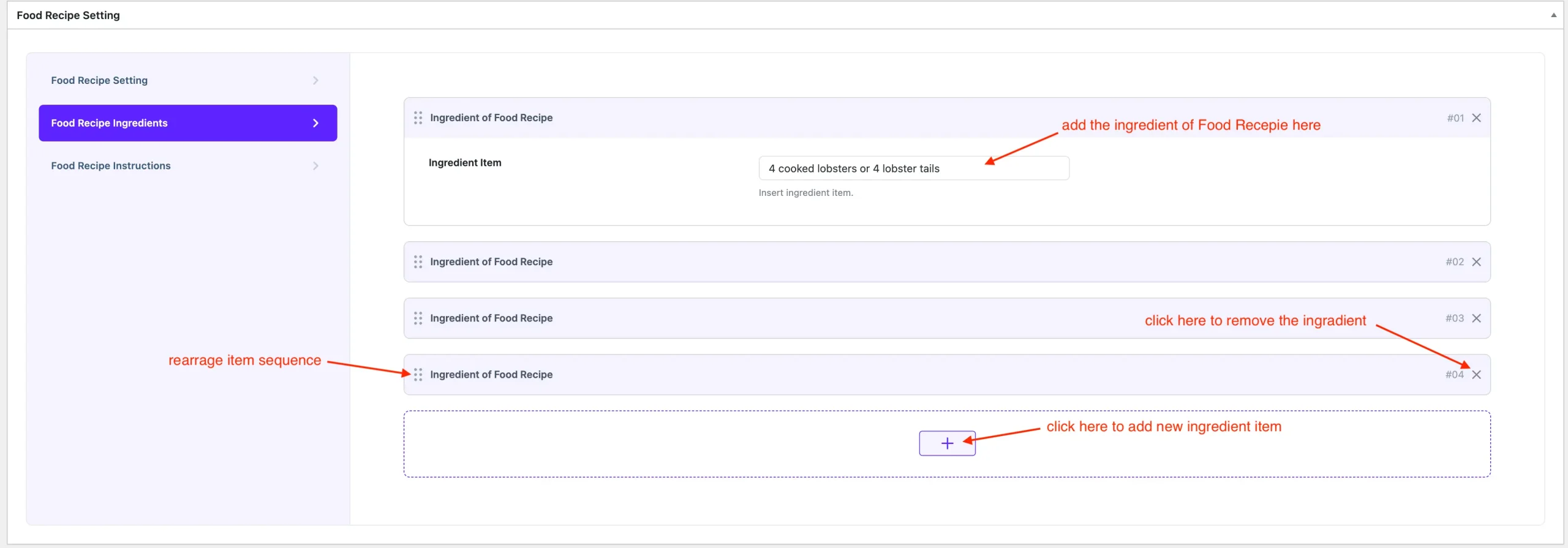1568x548 pixels.
Task: Add new ingredient with plus button
Action: click(x=947, y=443)
